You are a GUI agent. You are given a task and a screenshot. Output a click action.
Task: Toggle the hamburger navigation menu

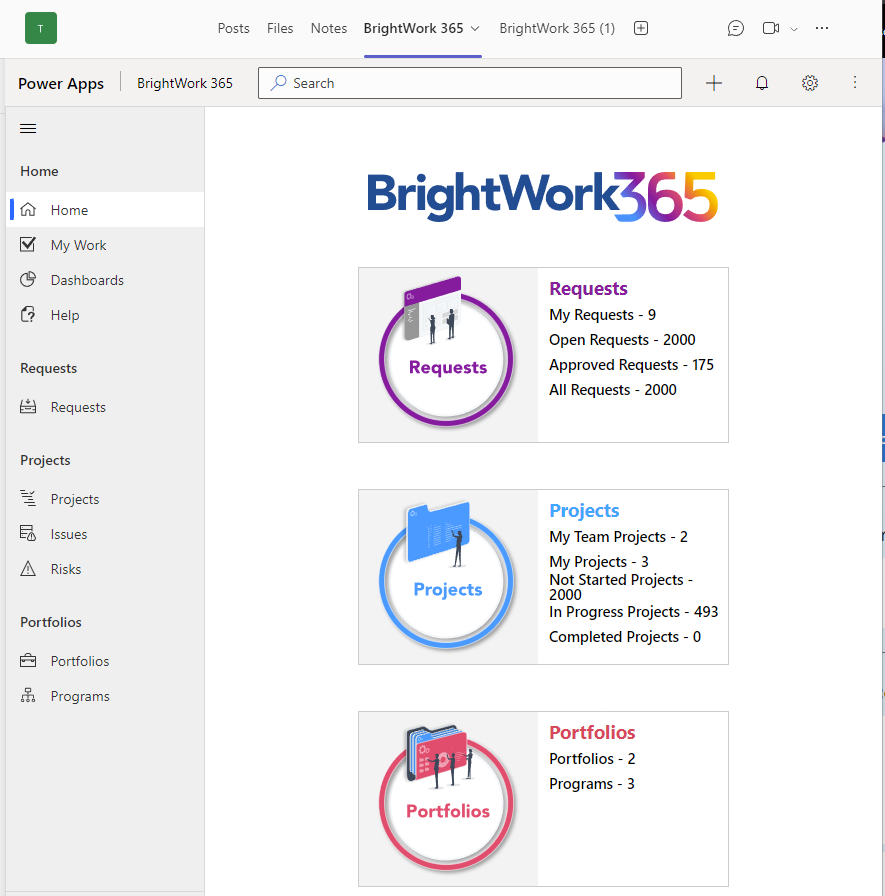click(28, 128)
